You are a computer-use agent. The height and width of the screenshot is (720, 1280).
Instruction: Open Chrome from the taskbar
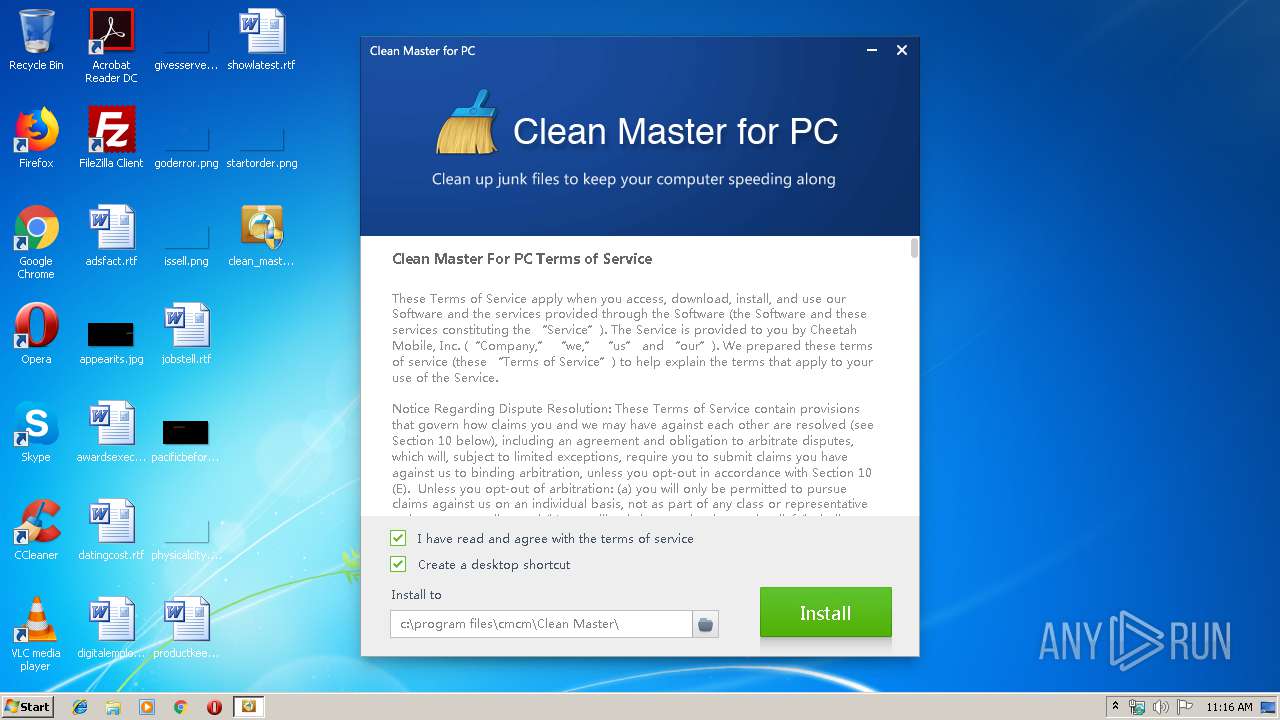click(181, 706)
